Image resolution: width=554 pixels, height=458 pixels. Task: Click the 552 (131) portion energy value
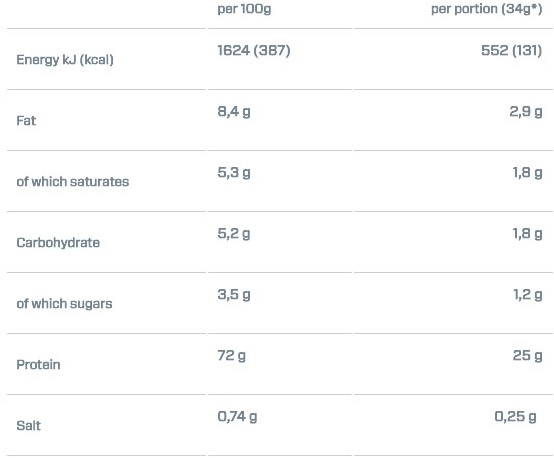point(511,50)
